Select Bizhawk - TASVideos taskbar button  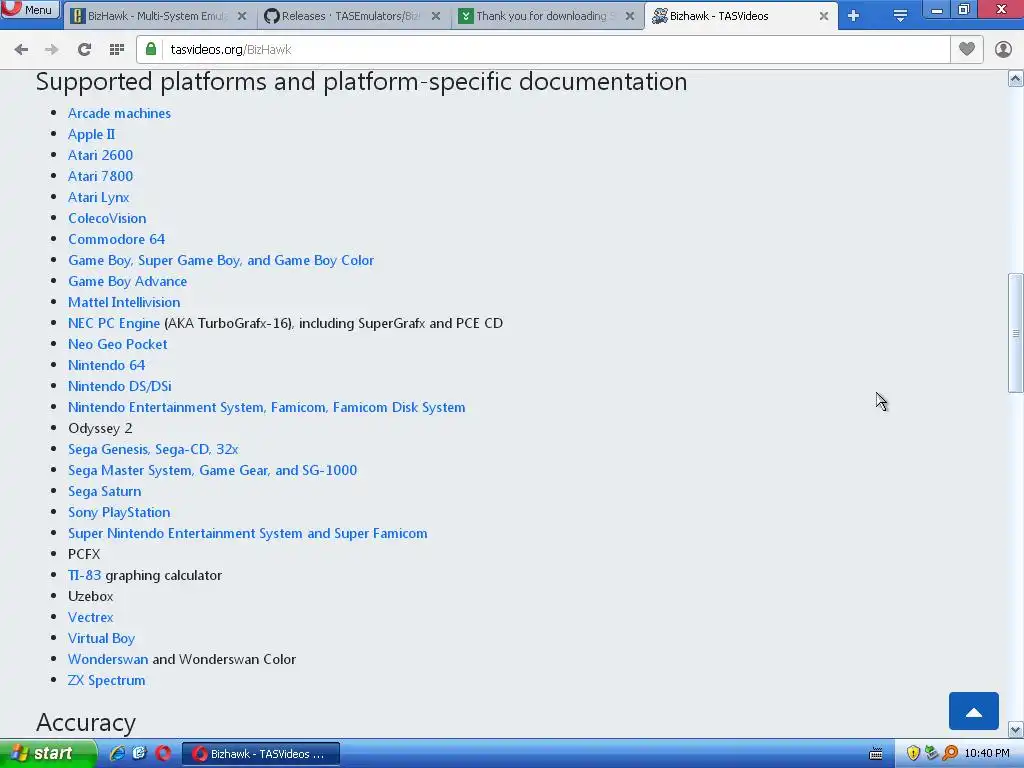(260, 754)
